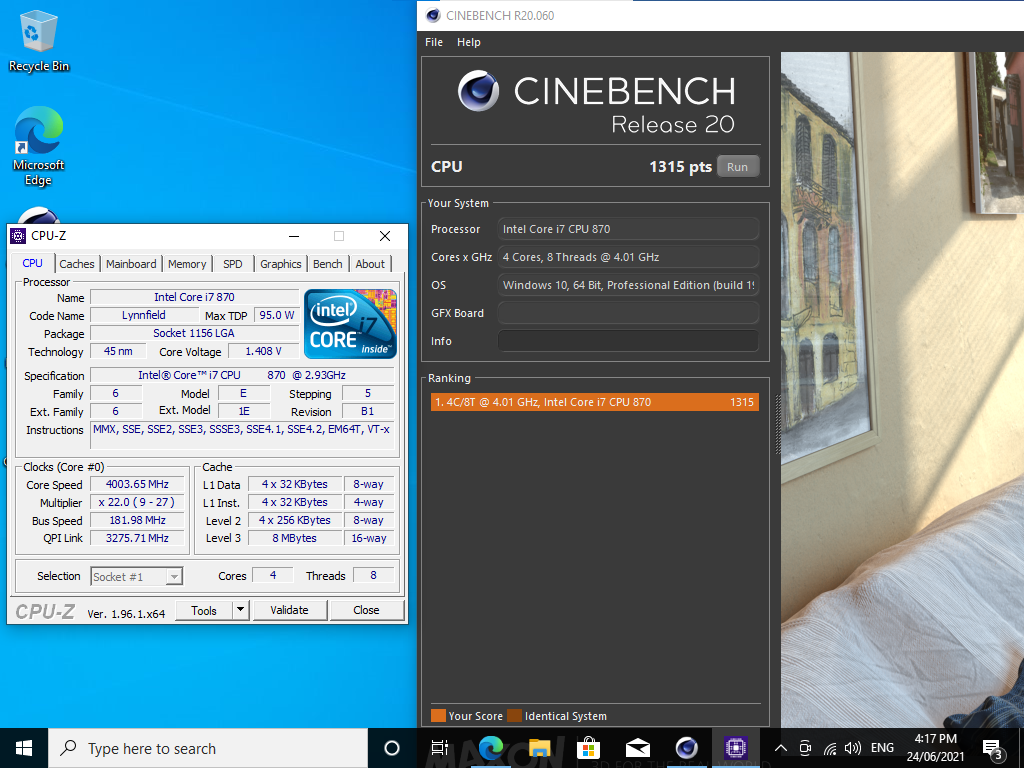The height and width of the screenshot is (768, 1024).
Task: Select the 4C/8T ranking entry
Action: [594, 402]
